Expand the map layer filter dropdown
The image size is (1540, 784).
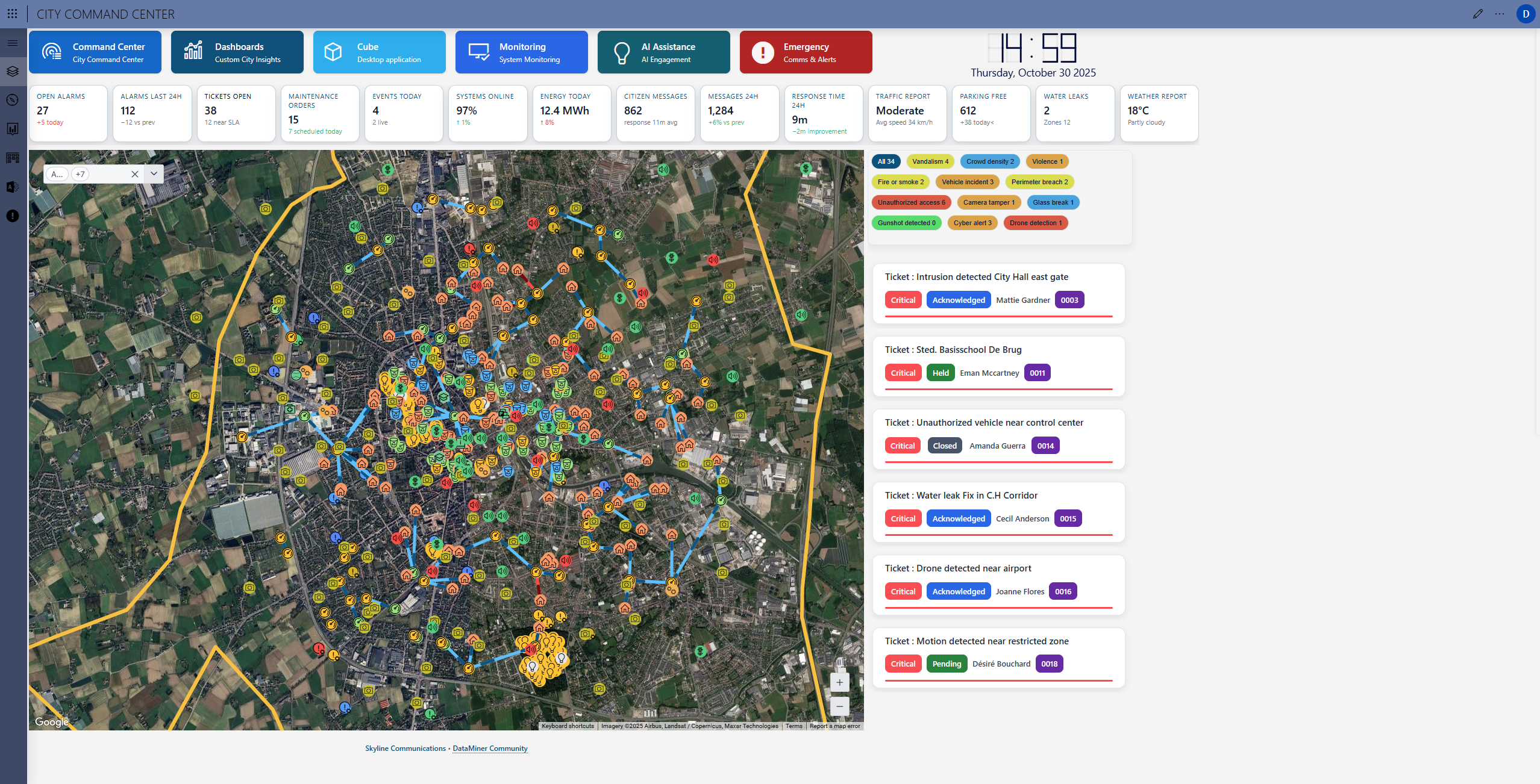(x=154, y=174)
